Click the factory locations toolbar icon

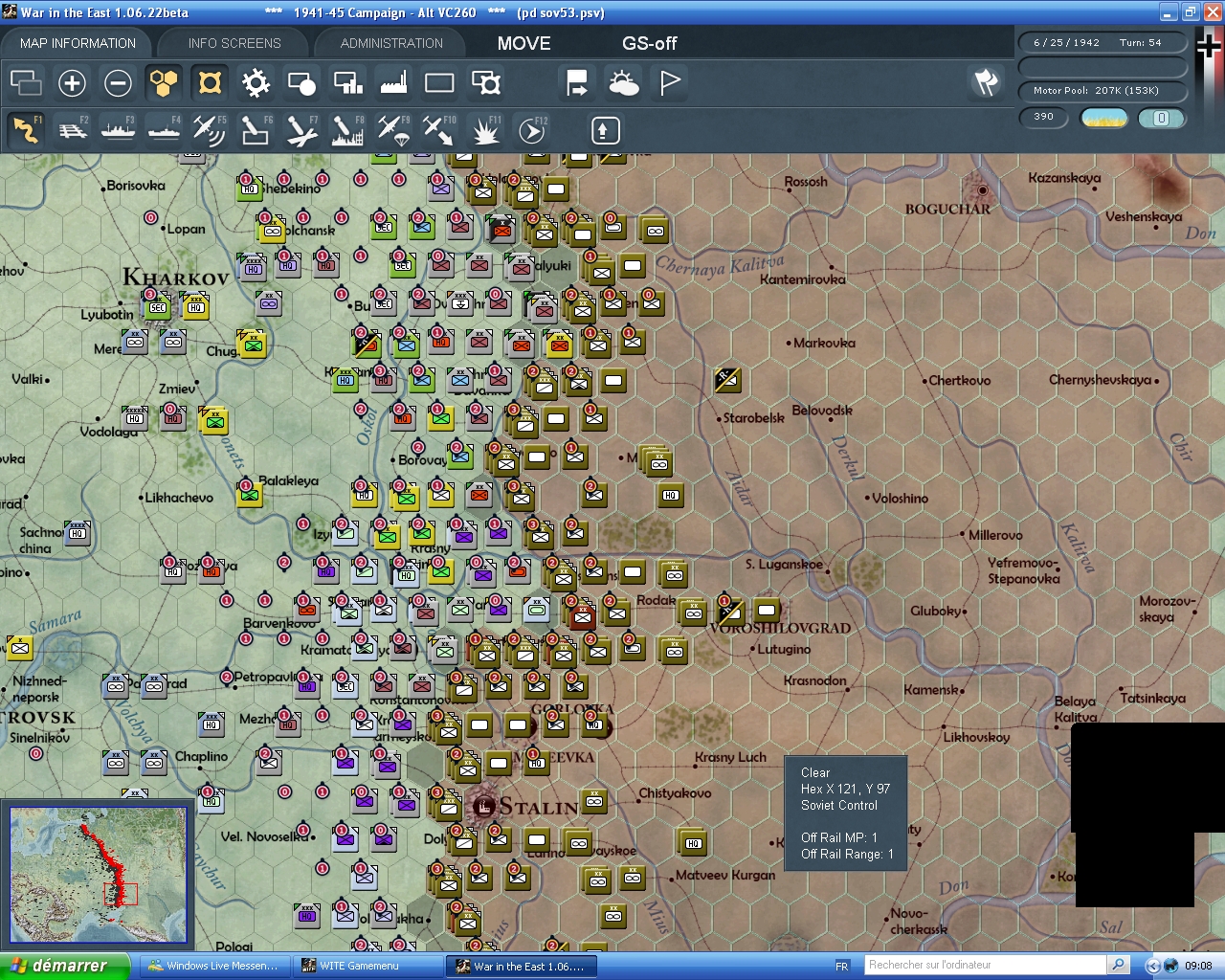pyautogui.click(x=393, y=83)
